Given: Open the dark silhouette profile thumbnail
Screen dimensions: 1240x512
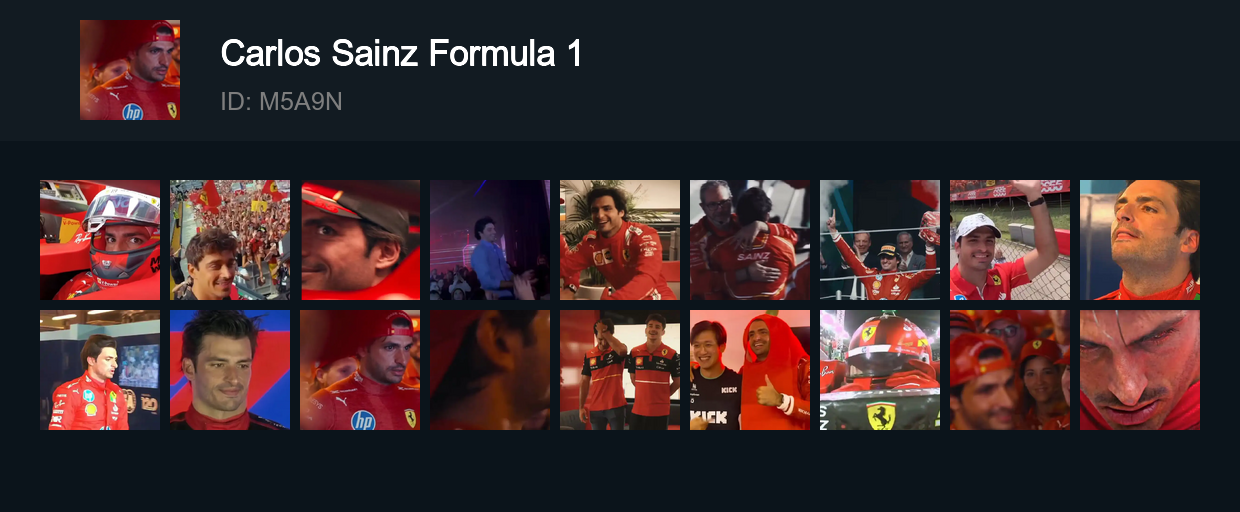Looking at the screenshot, I should [490, 370].
